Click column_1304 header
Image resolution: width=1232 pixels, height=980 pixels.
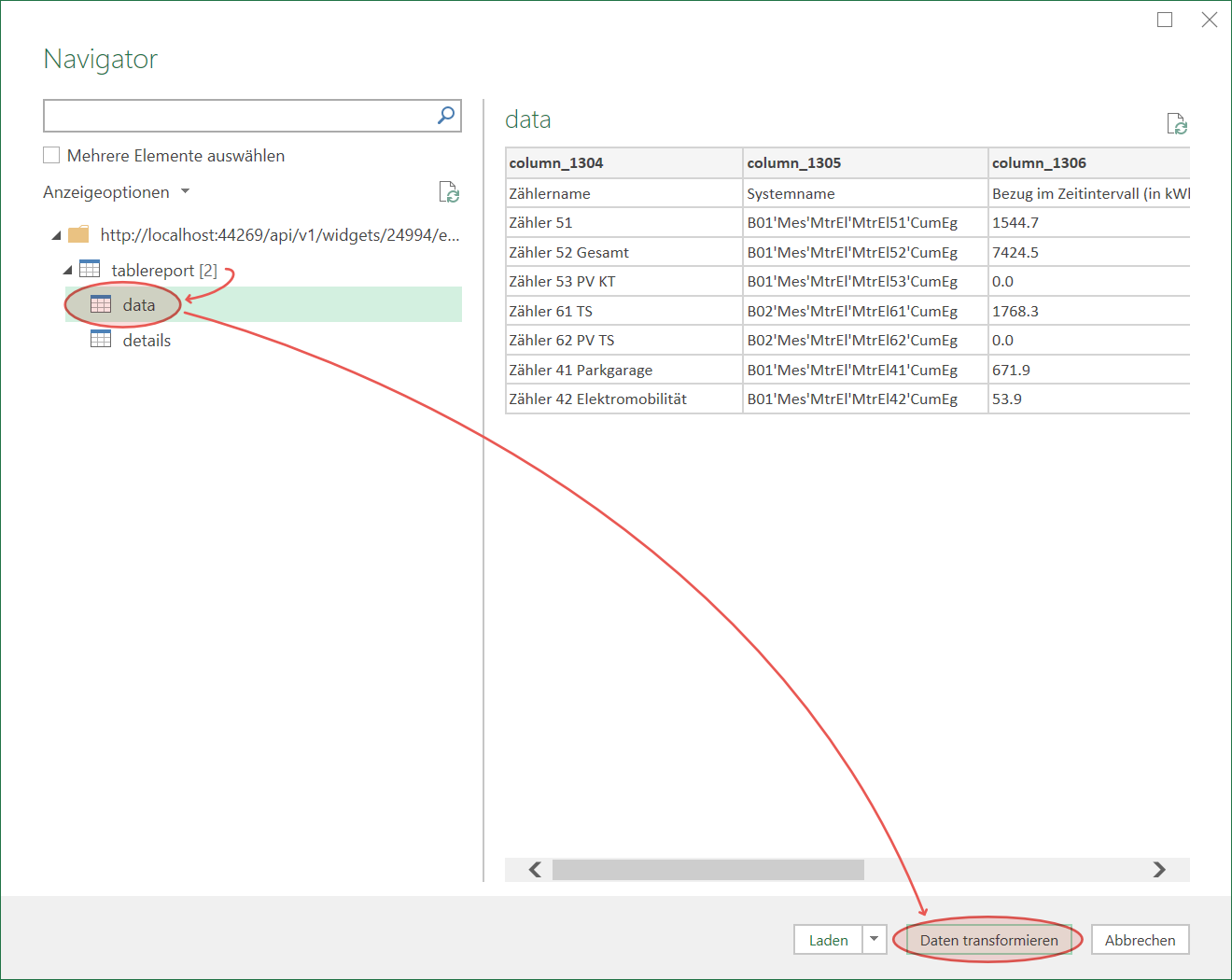tap(623, 162)
